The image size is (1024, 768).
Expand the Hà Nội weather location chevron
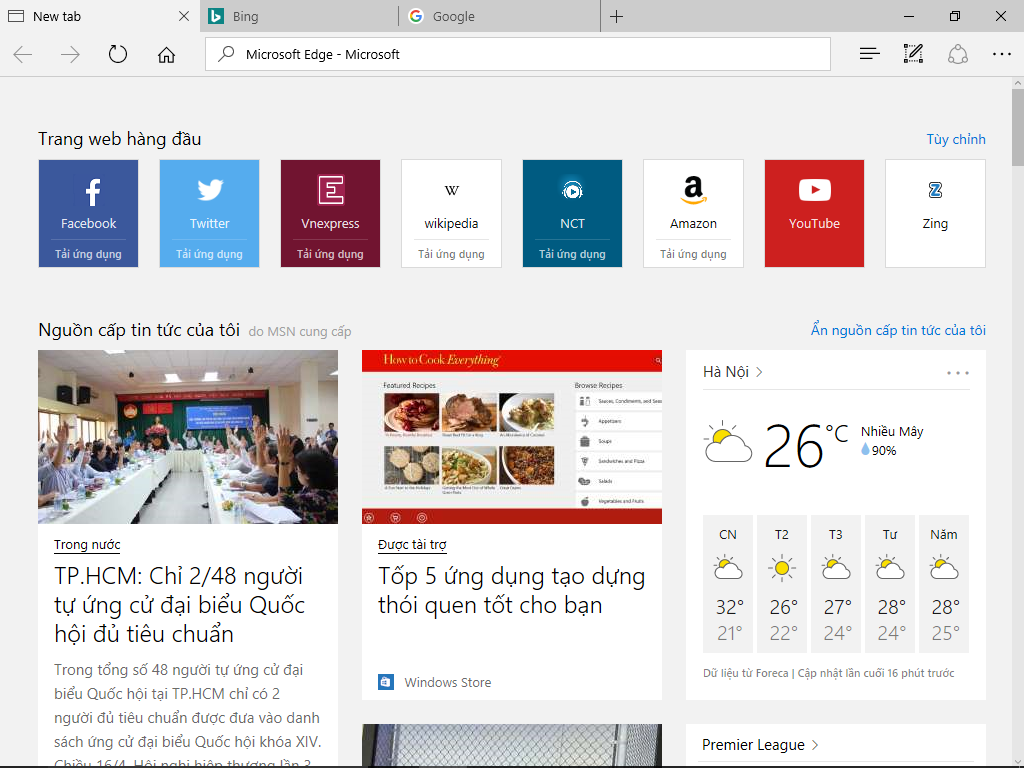click(759, 372)
